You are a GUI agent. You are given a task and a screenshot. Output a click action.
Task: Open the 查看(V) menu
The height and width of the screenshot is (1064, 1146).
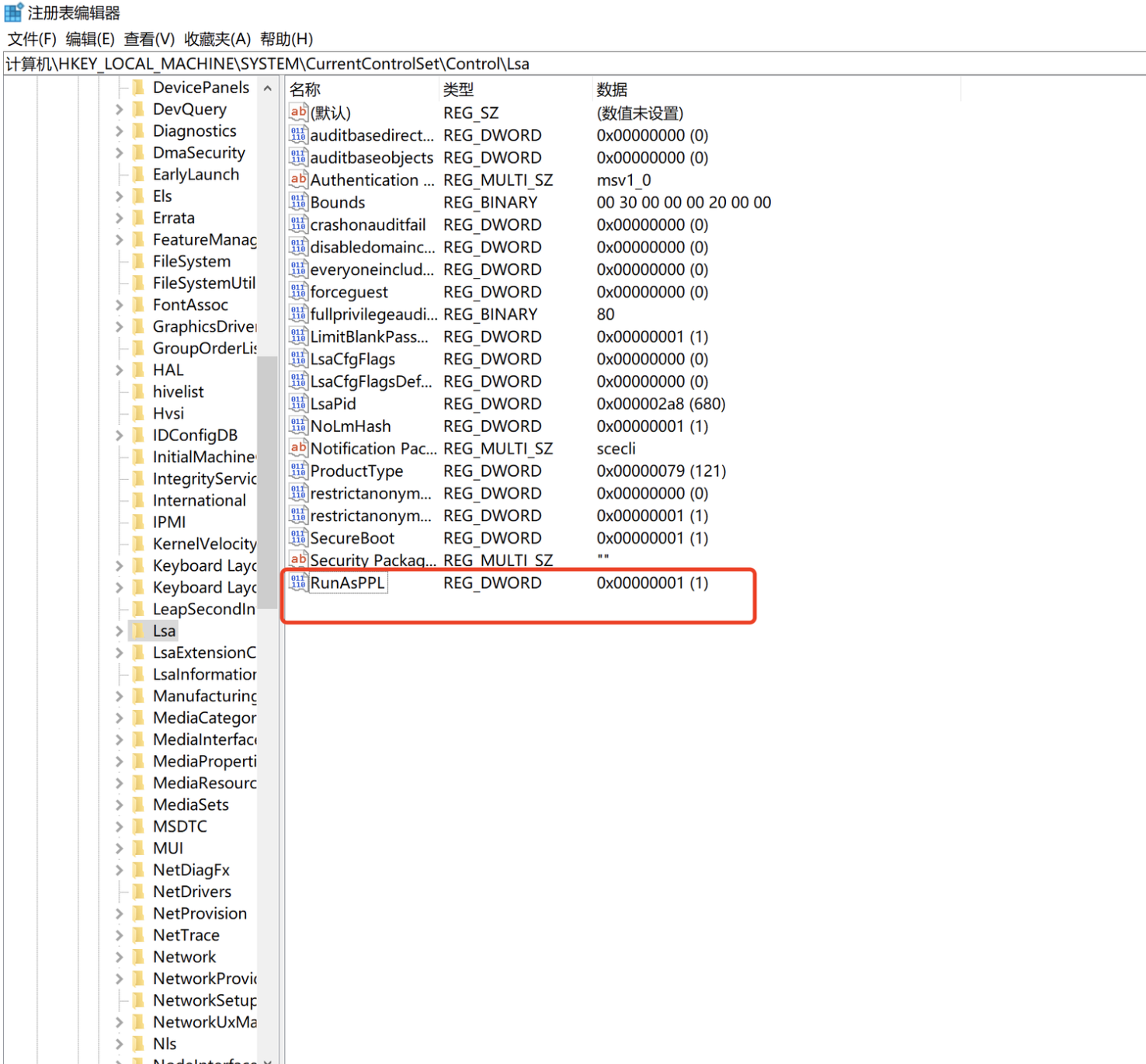[149, 39]
